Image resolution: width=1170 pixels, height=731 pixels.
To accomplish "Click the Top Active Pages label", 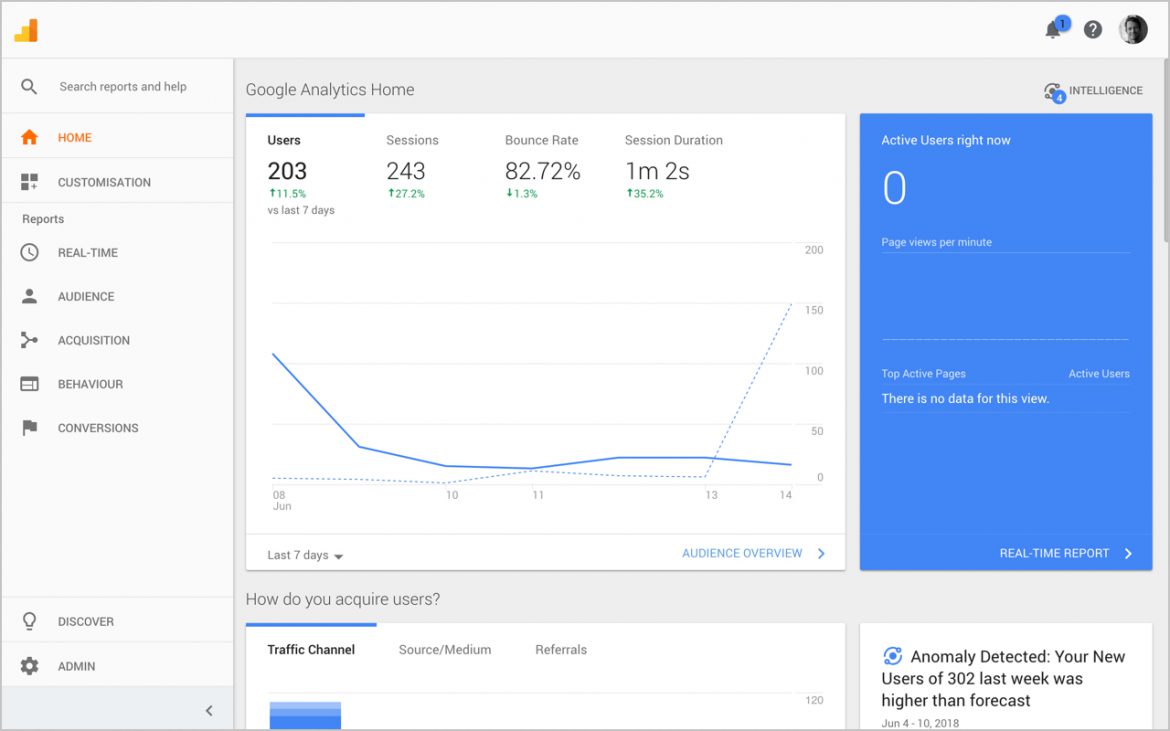I will [x=923, y=374].
